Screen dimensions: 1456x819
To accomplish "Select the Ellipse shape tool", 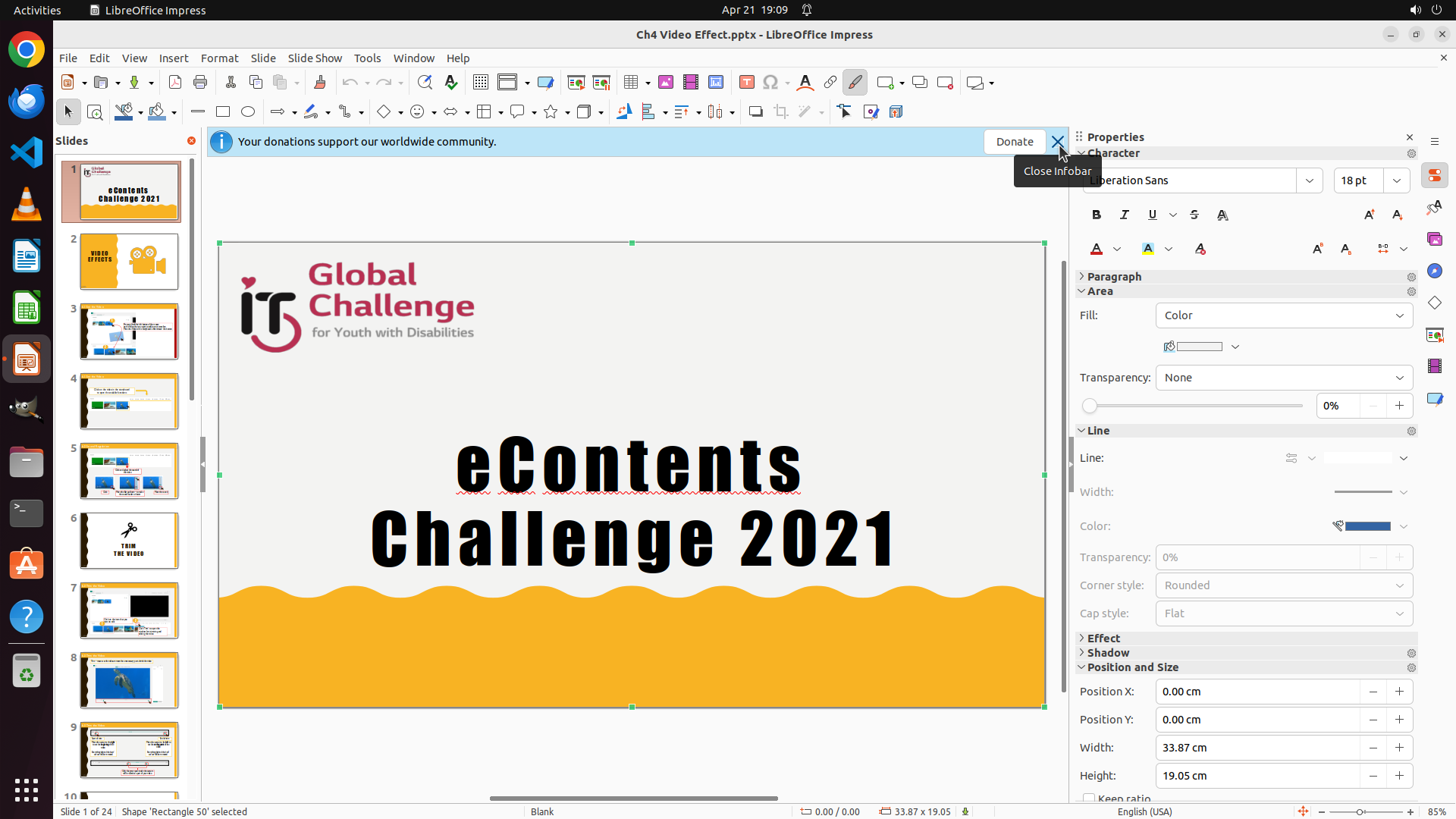I will pyautogui.click(x=248, y=112).
